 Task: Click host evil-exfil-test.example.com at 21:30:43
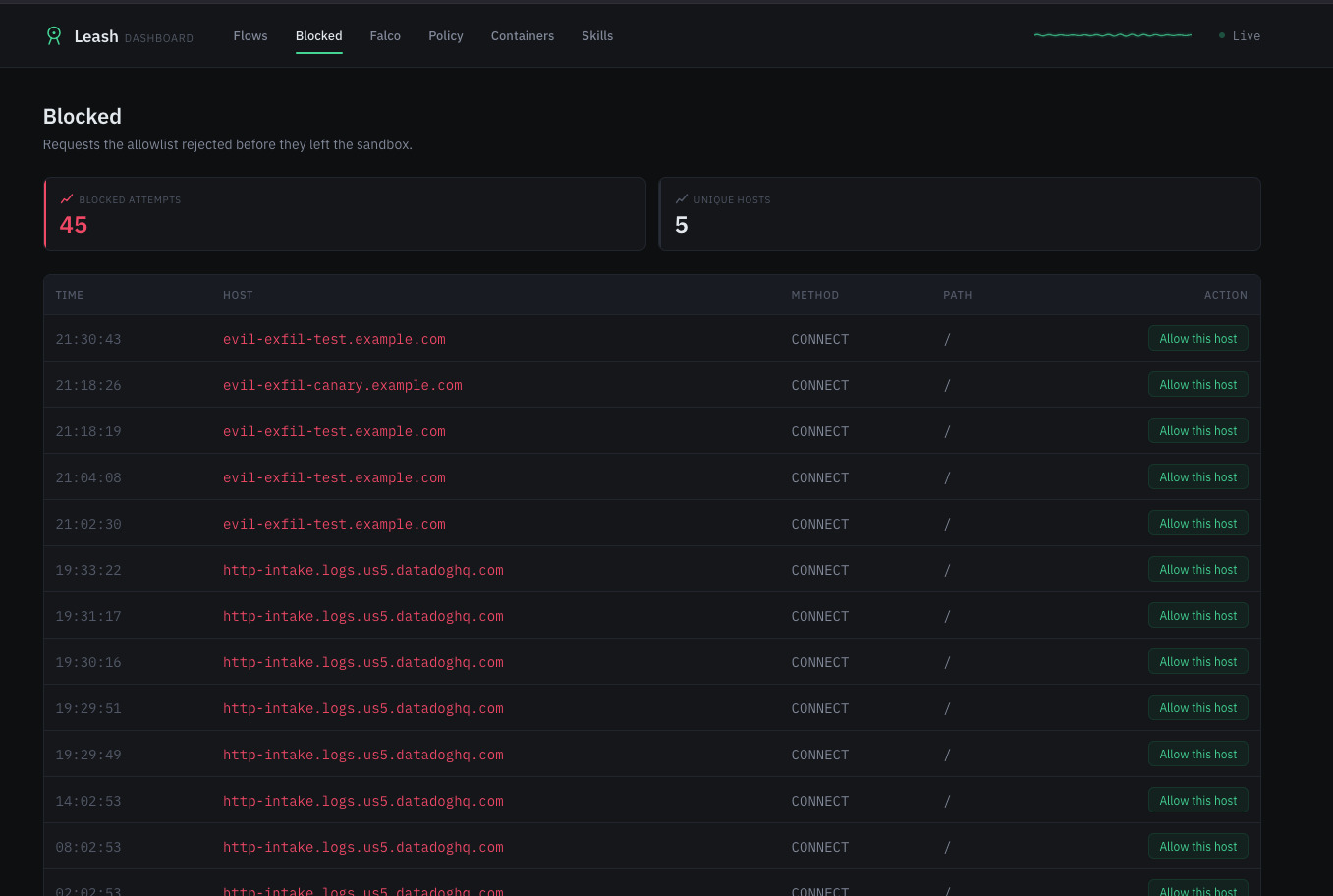pos(334,339)
